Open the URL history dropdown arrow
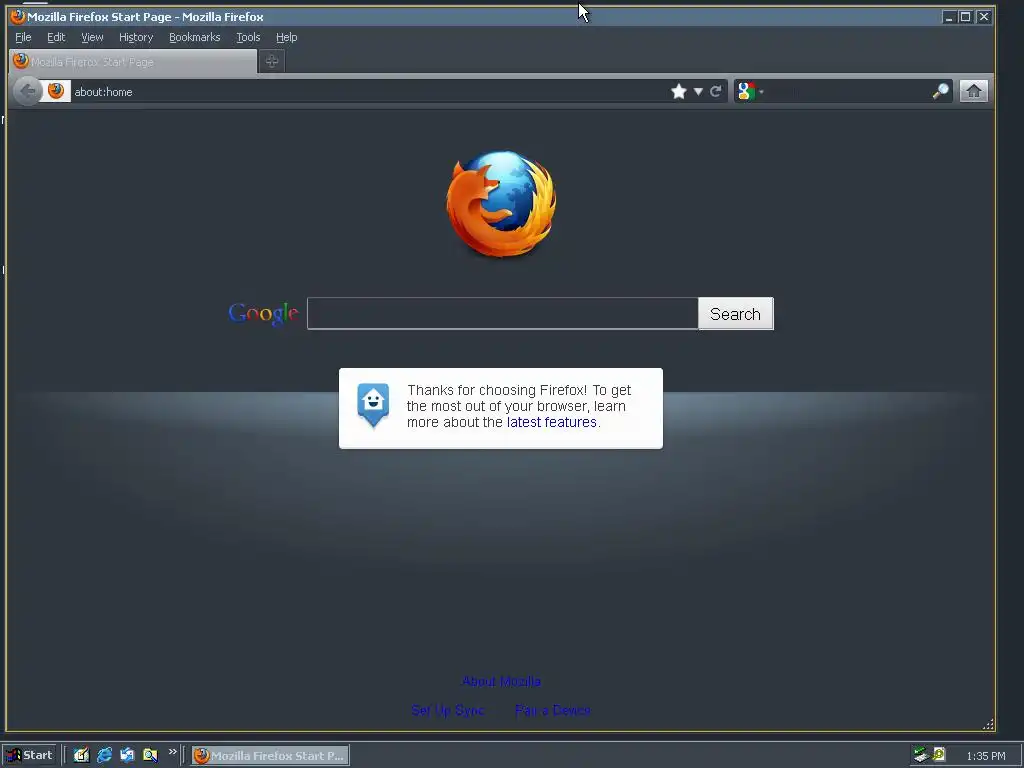This screenshot has width=1024, height=768. [698, 91]
